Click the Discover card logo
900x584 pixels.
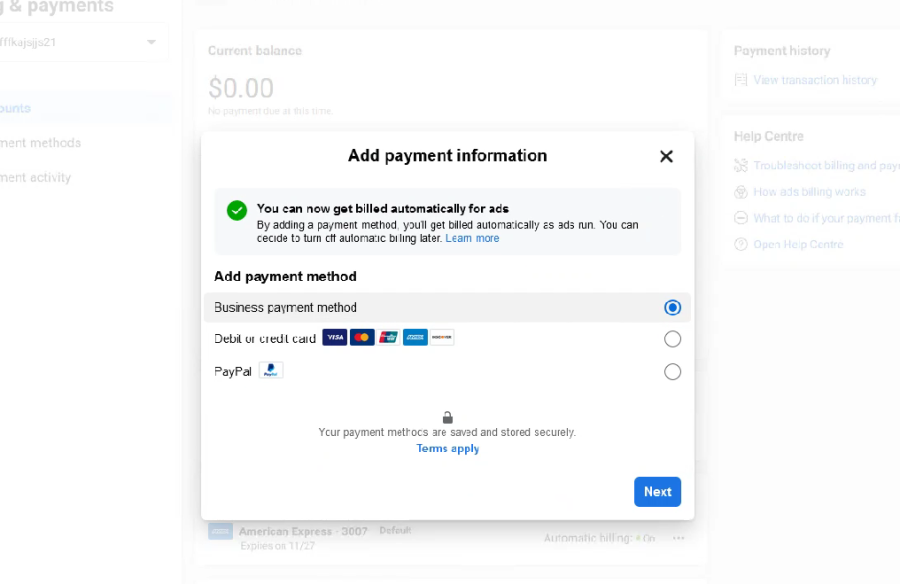tap(442, 338)
